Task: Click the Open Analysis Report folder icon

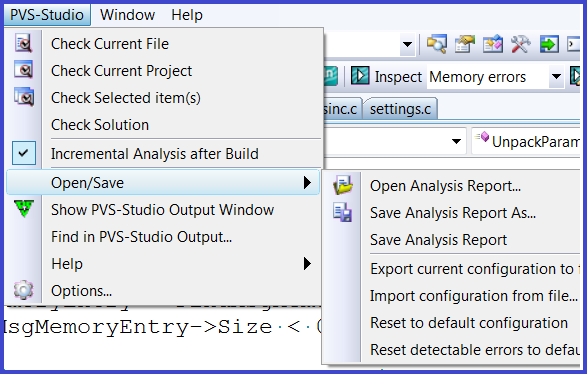Action: tap(343, 185)
